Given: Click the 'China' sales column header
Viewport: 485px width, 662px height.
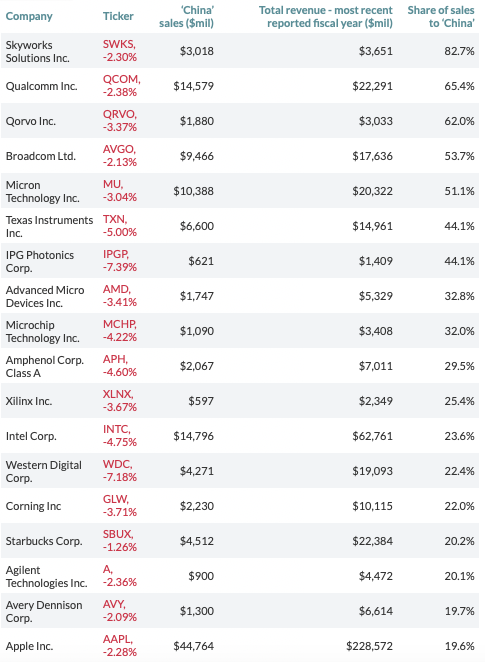Looking at the screenshot, I should pyautogui.click(x=186, y=16).
